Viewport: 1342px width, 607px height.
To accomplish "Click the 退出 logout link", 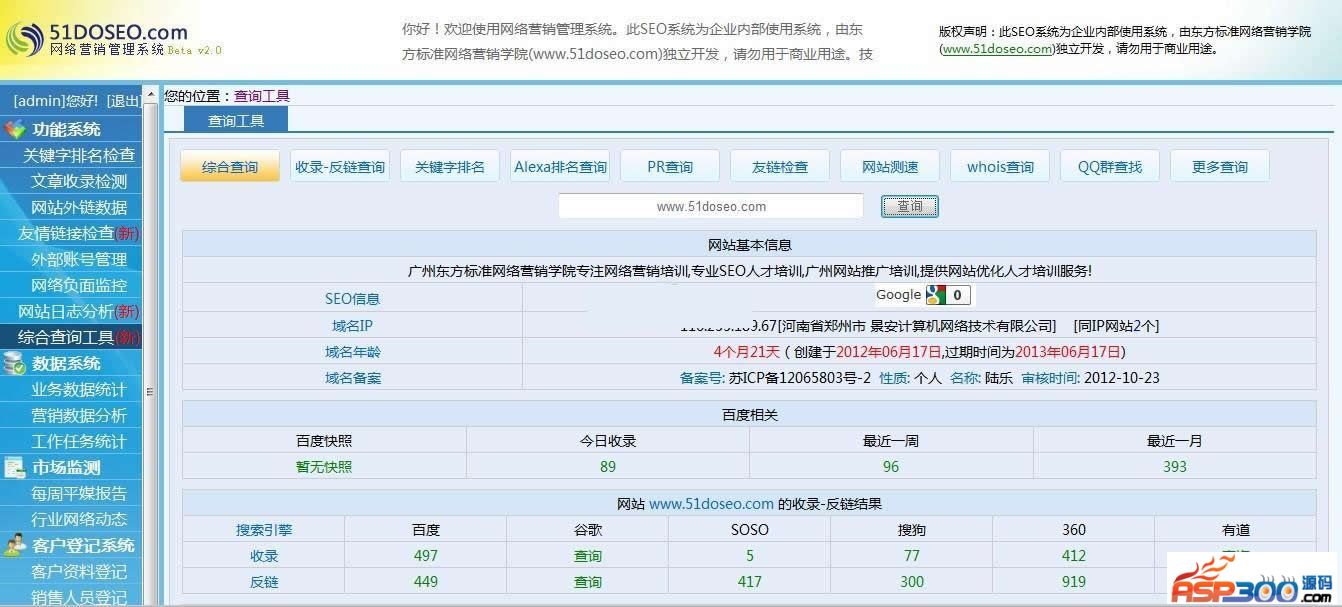I will click(x=124, y=101).
